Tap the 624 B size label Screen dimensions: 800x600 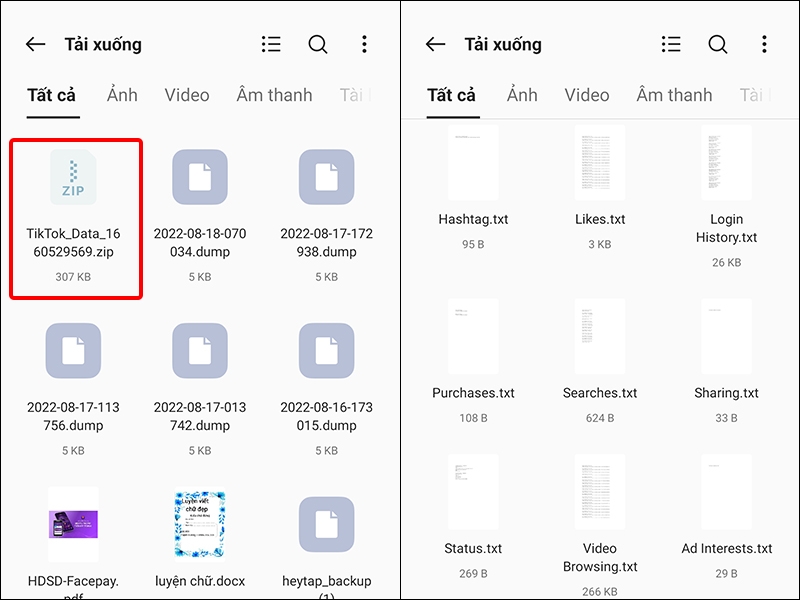pos(599,418)
